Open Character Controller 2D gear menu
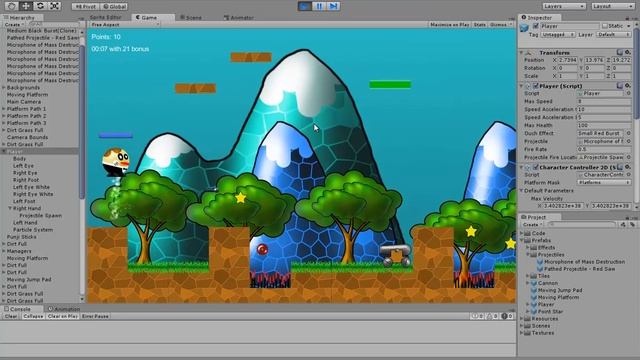 tap(628, 167)
